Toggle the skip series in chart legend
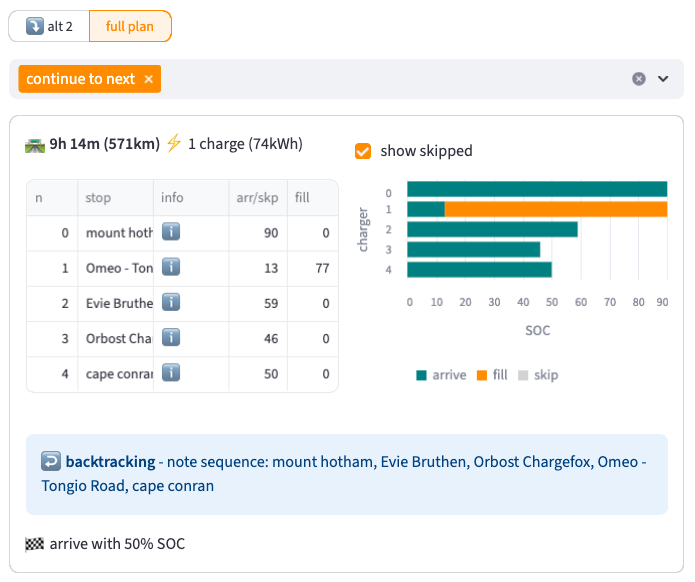The width and height of the screenshot is (695, 582). tap(538, 375)
